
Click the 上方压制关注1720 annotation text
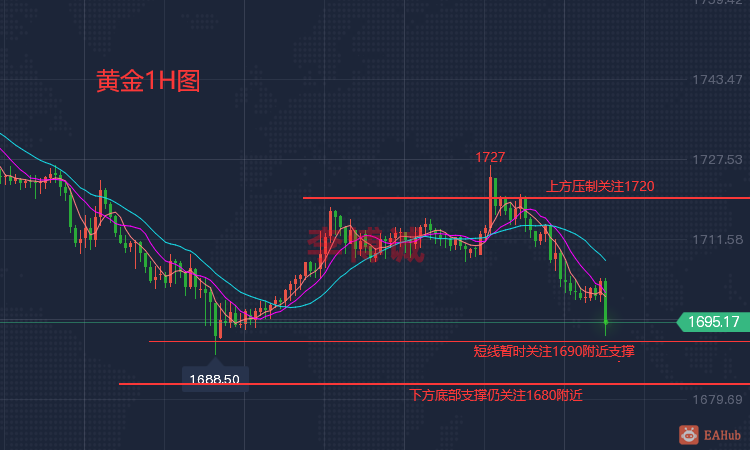tap(600, 187)
